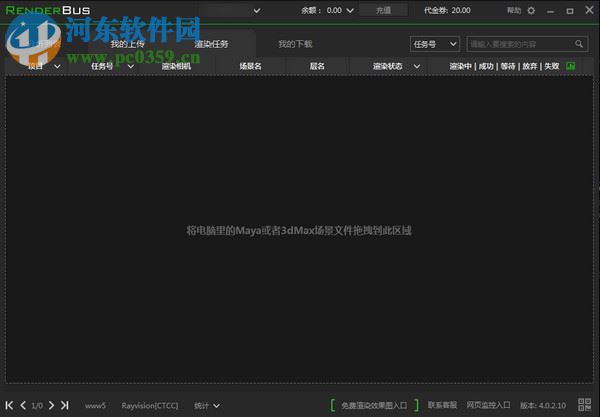Open the green chart statistics icon

coord(571,66)
